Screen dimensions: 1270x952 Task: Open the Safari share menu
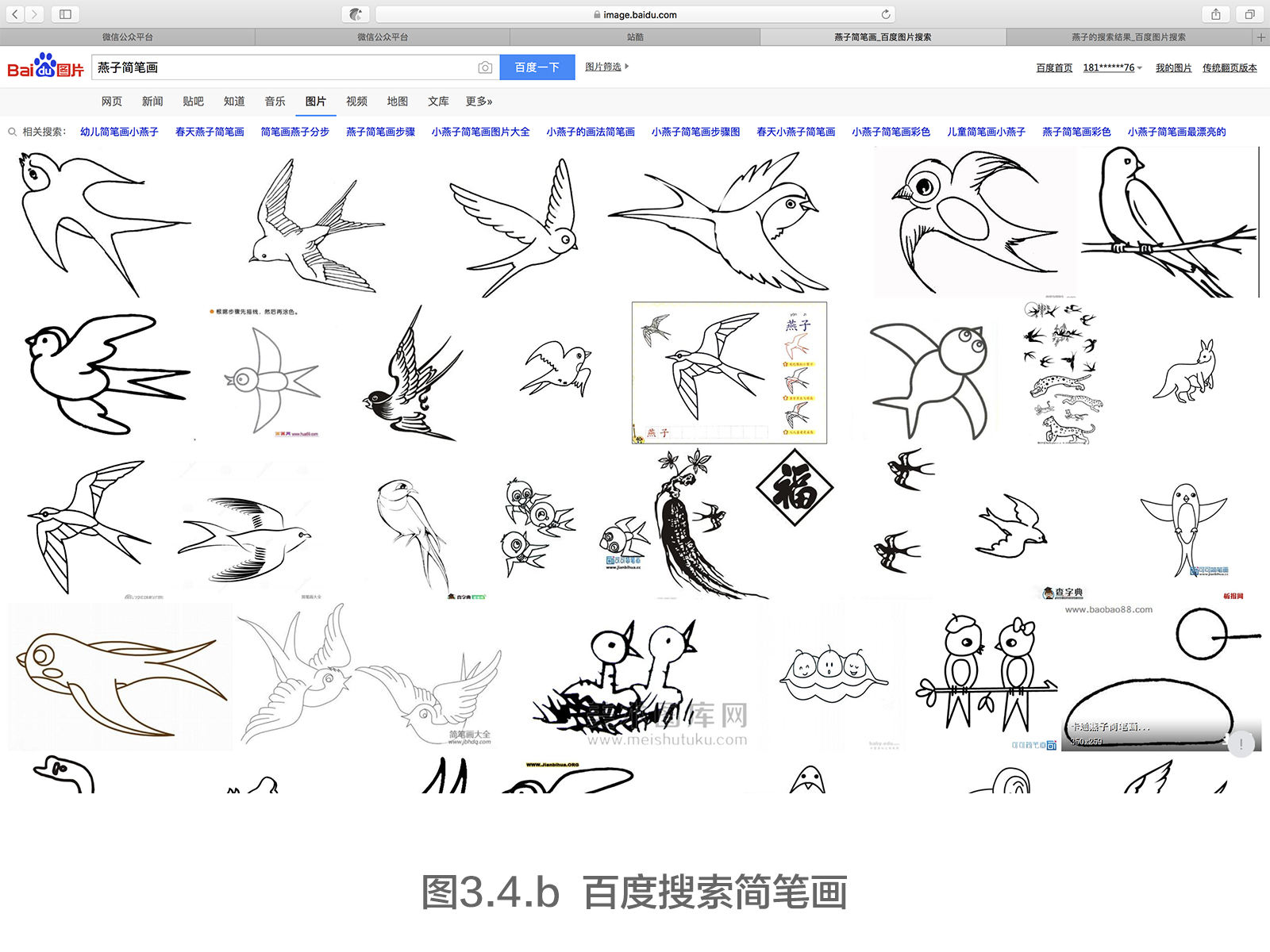[x=1215, y=14]
